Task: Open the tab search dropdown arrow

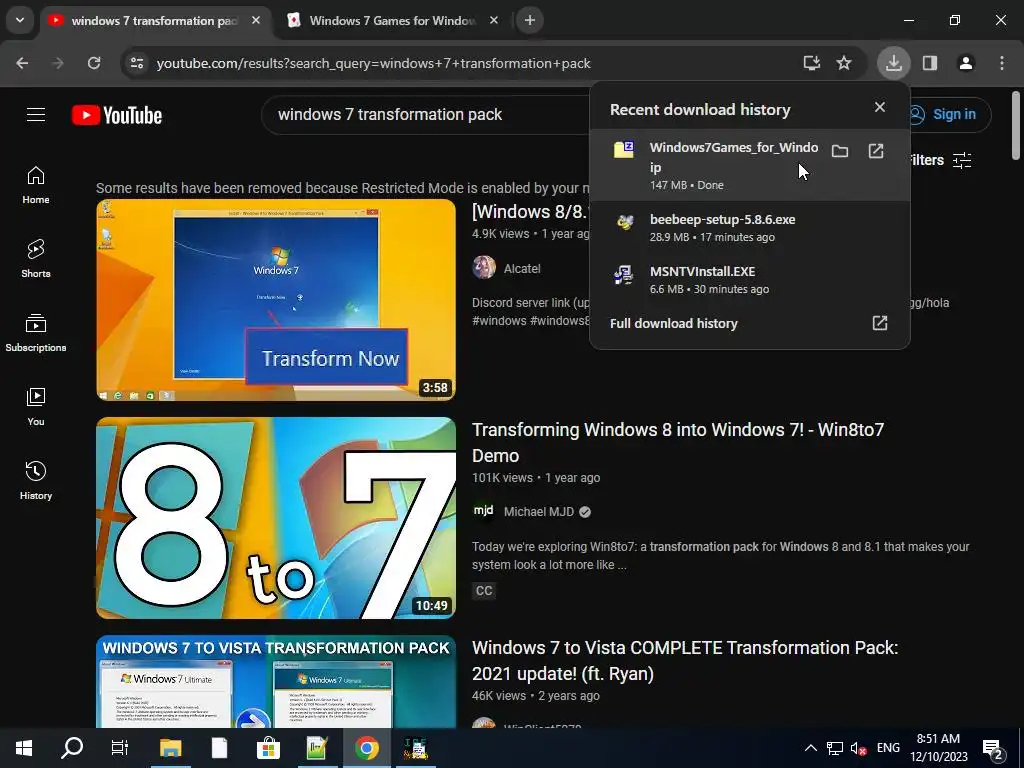Action: [x=20, y=20]
